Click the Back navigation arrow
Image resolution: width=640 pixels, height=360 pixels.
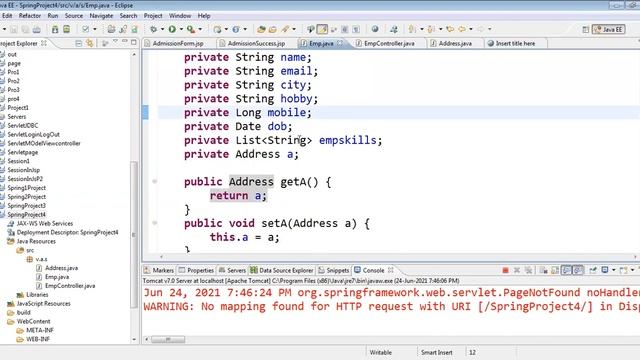tap(462, 29)
